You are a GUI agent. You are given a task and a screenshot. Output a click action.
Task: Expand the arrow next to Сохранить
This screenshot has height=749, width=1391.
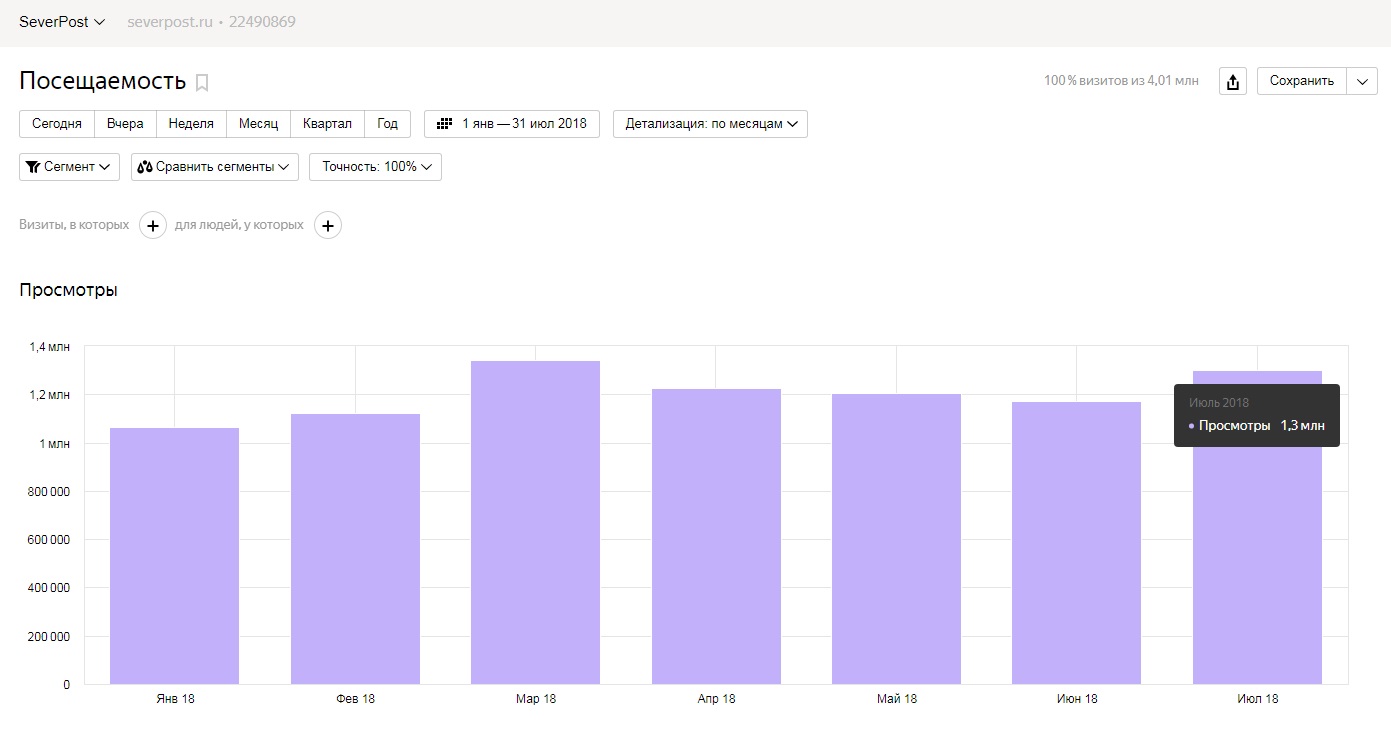[x=1362, y=82]
